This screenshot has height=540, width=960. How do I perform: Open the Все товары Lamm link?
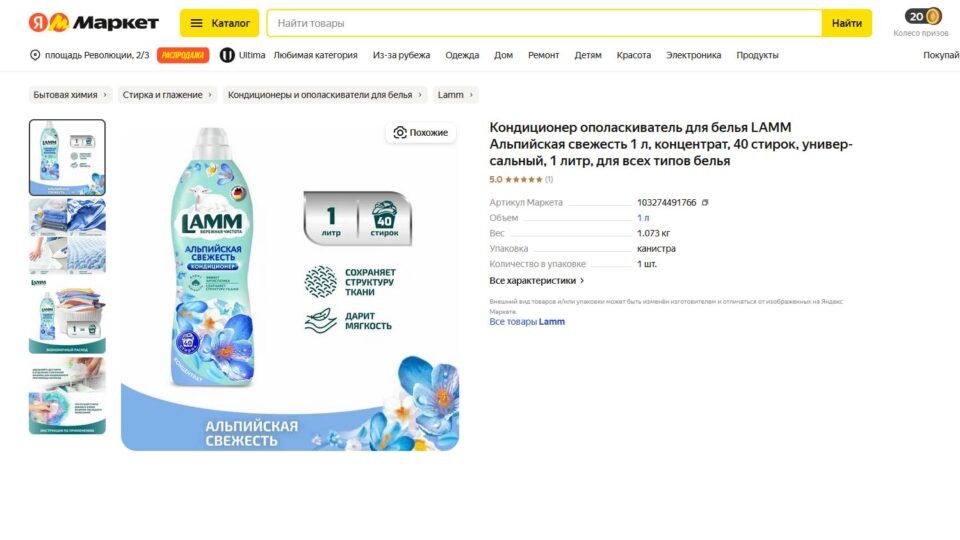click(527, 322)
